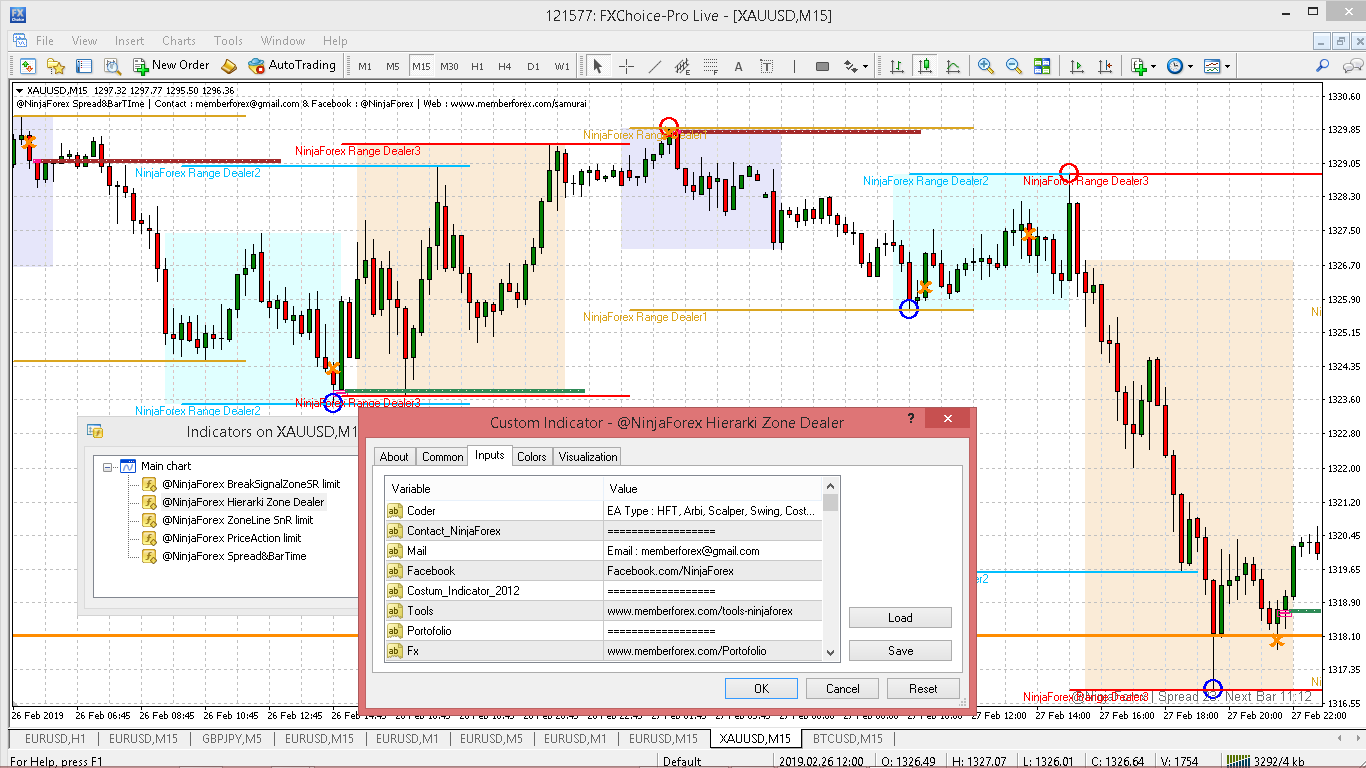The image size is (1366, 768).
Task: Open the periodicity clock dropdown
Action: point(1179,66)
